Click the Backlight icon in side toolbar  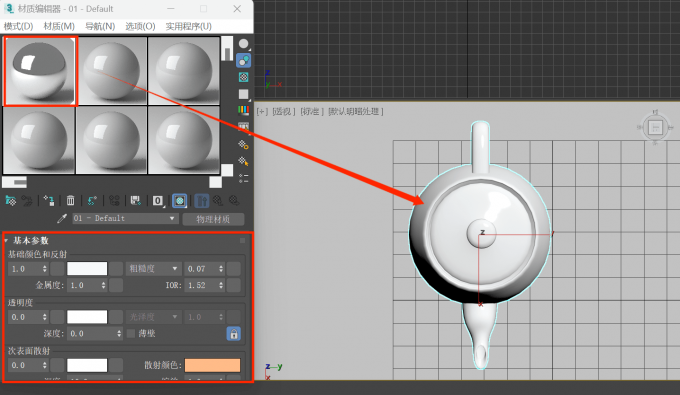coord(244,60)
